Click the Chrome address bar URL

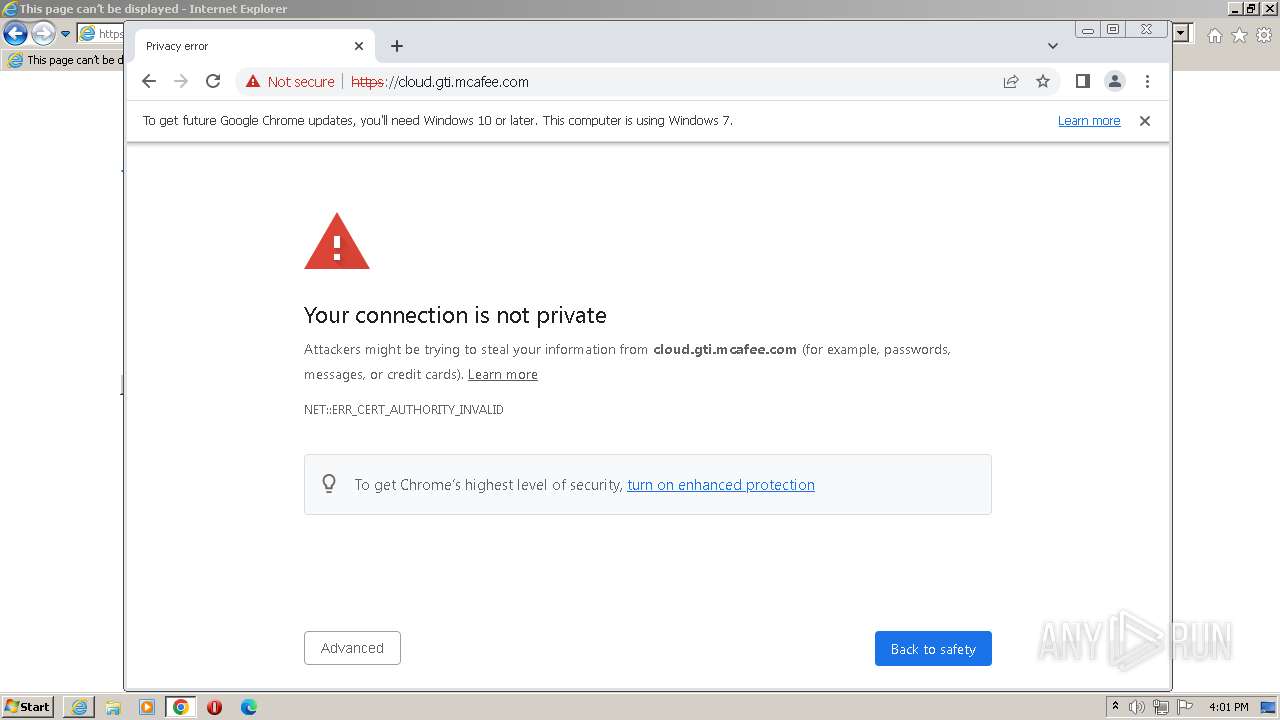tap(440, 82)
